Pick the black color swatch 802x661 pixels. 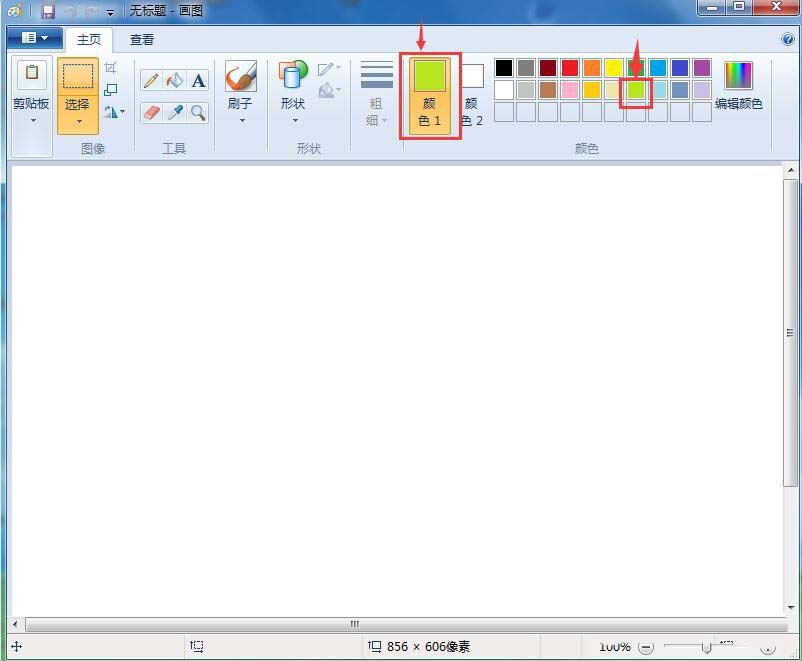click(504, 68)
